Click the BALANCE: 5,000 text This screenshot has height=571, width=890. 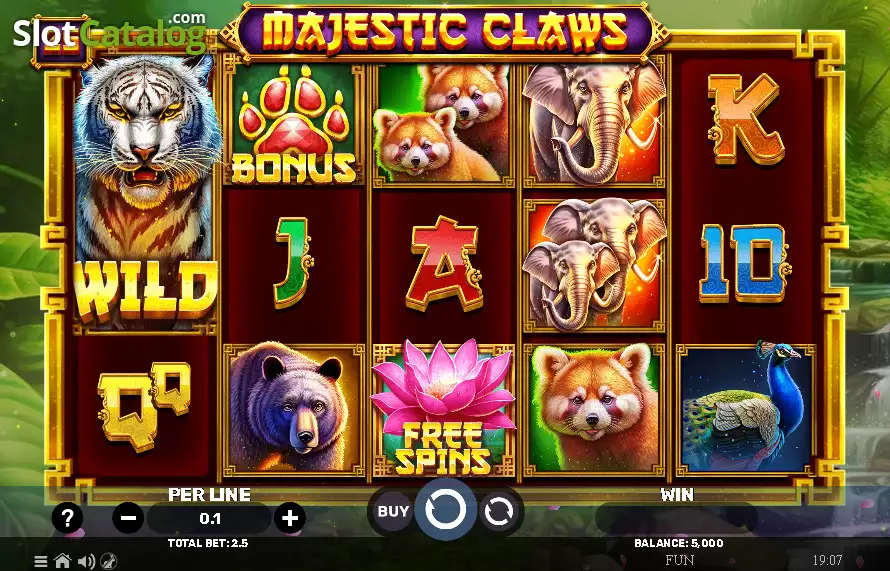[679, 543]
